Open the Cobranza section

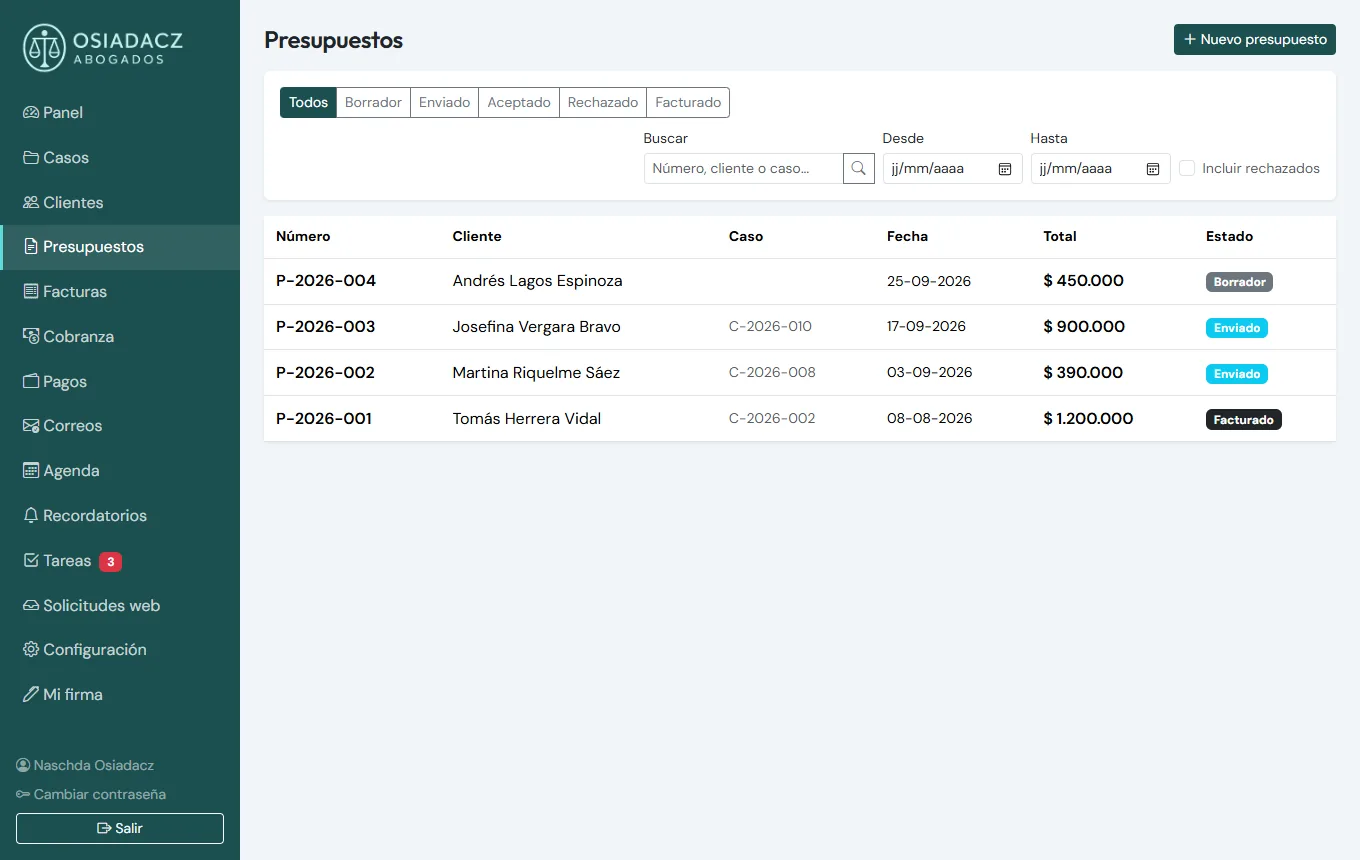(x=120, y=337)
